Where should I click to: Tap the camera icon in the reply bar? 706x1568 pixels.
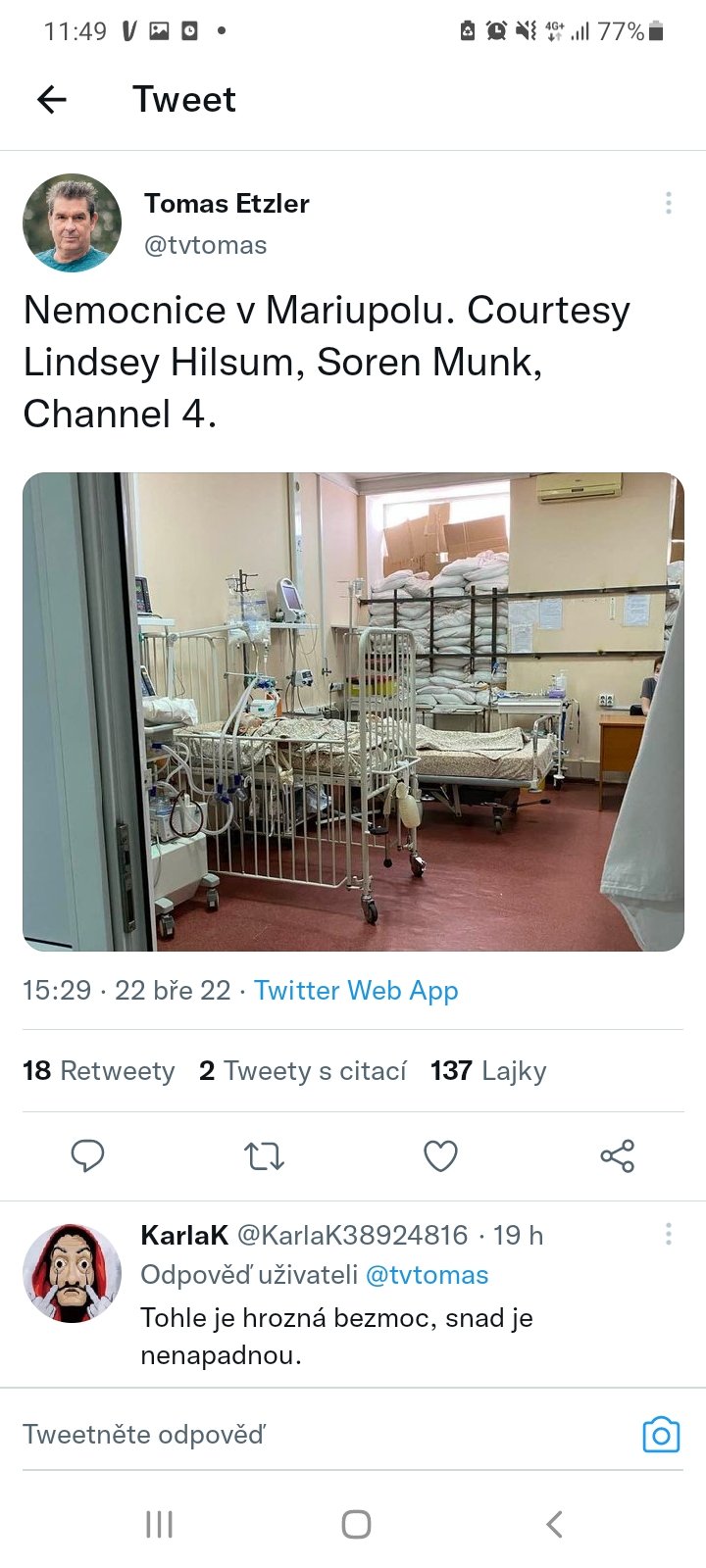[x=661, y=1435]
